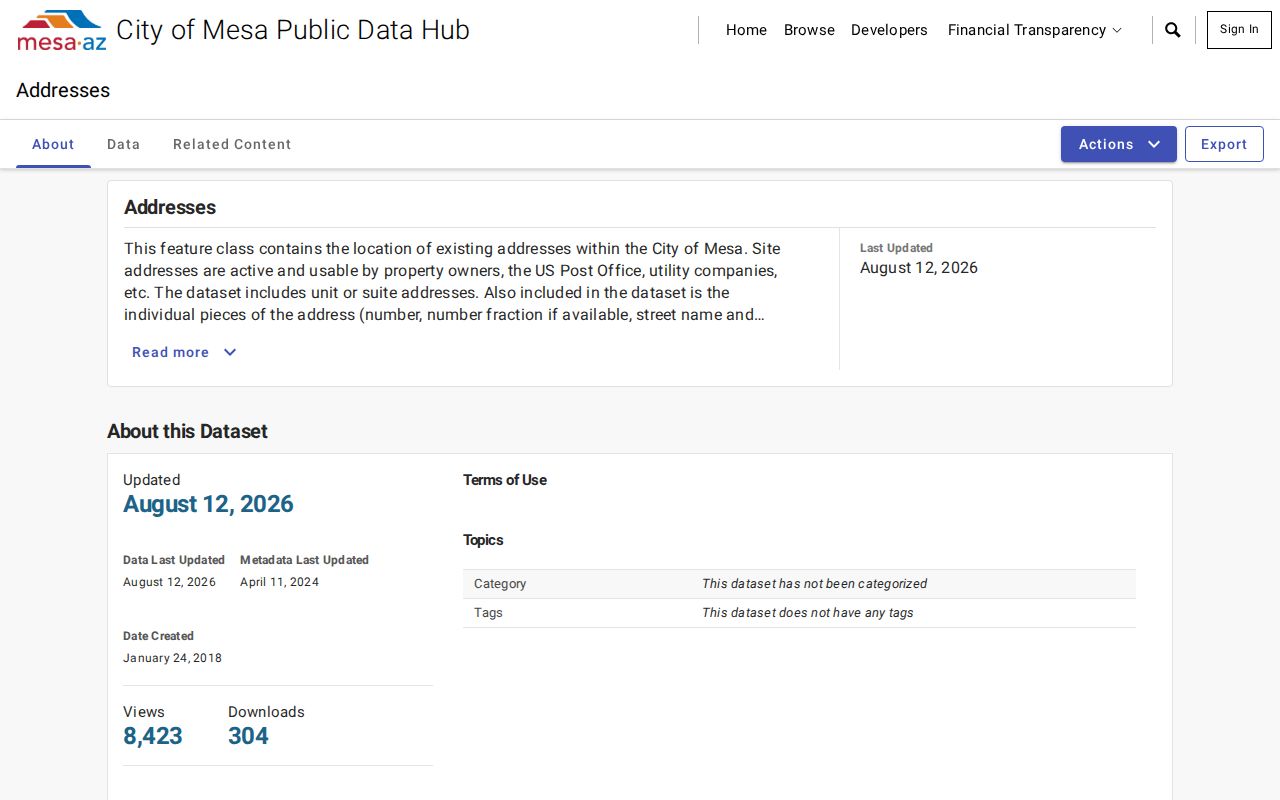Click the mesa-az logo
The height and width of the screenshot is (800, 1280).
(x=62, y=30)
